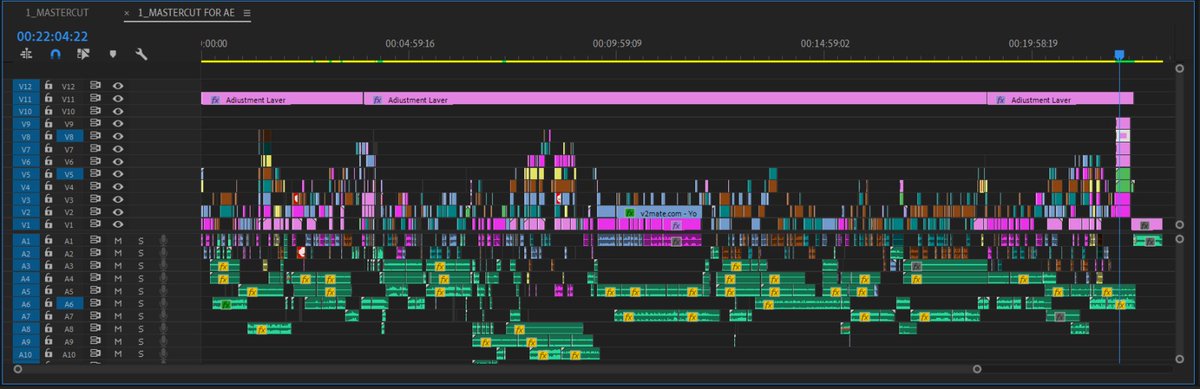Image resolution: width=1200 pixels, height=389 pixels.
Task: Click time ruler at 00:14:59:02
Action: point(825,44)
